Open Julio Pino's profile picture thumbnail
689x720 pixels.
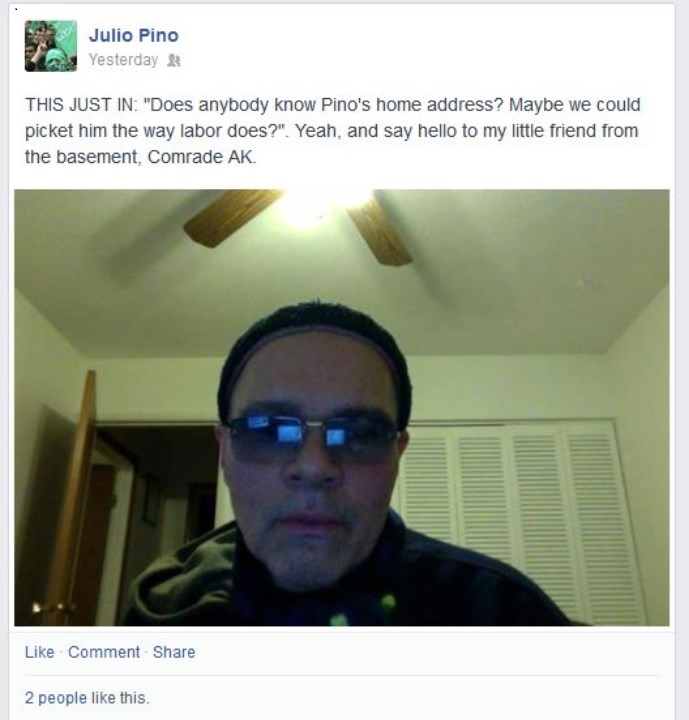pyautogui.click(x=51, y=46)
